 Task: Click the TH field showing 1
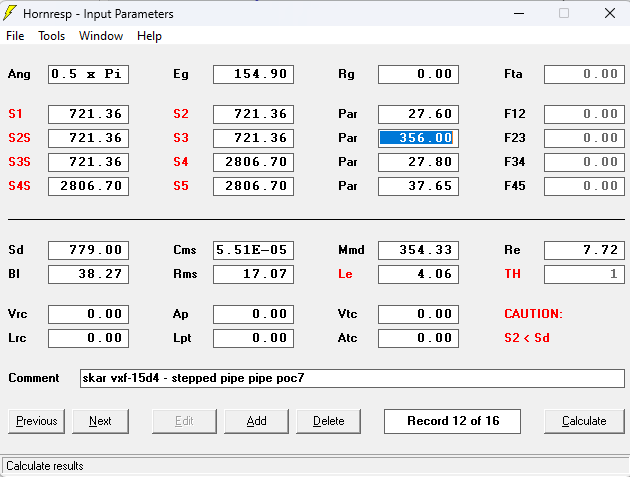584,274
